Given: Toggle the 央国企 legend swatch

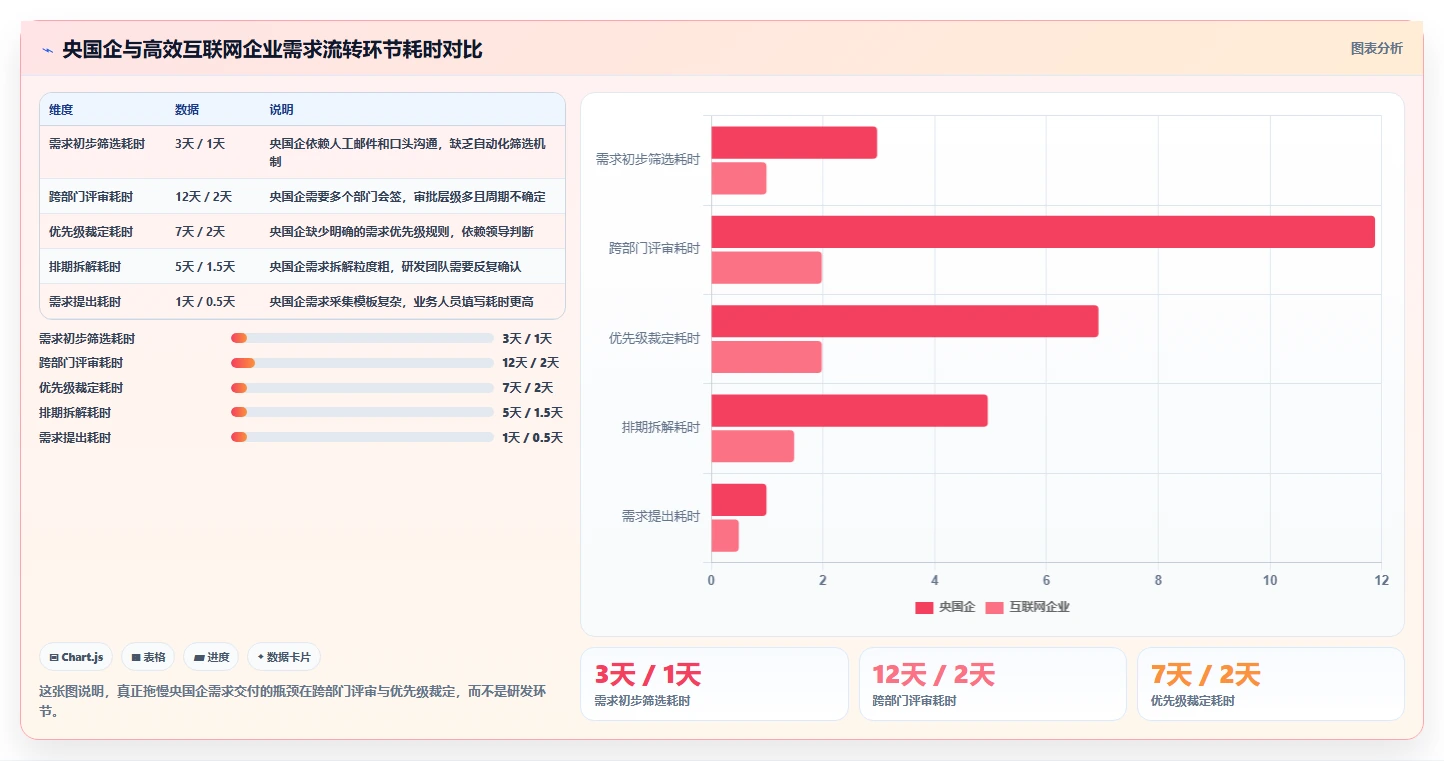Looking at the screenshot, I should (924, 607).
